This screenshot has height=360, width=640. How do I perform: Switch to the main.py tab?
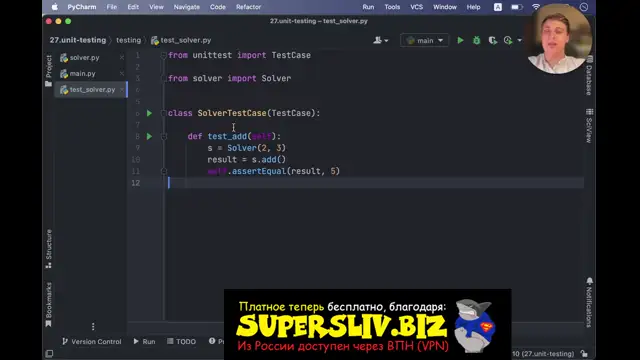click(x=82, y=73)
